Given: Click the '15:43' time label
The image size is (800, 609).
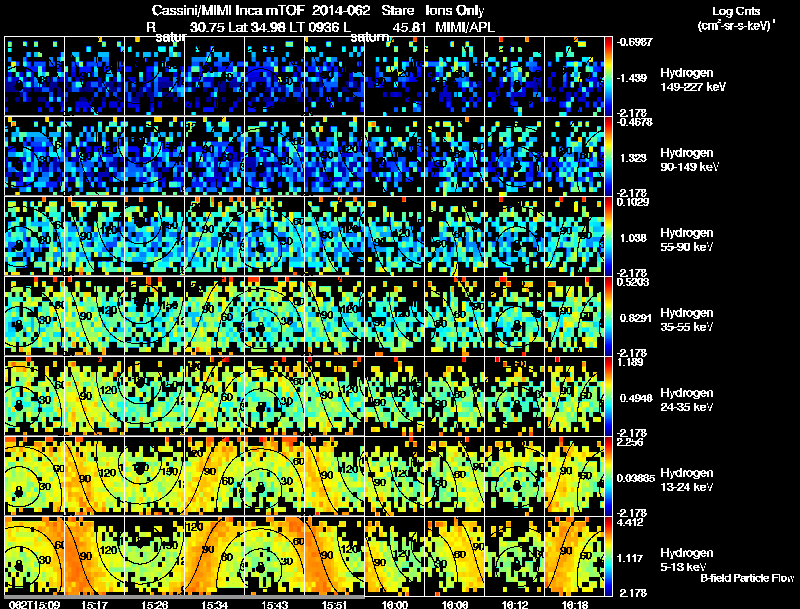Looking at the screenshot, I should (x=274, y=604).
